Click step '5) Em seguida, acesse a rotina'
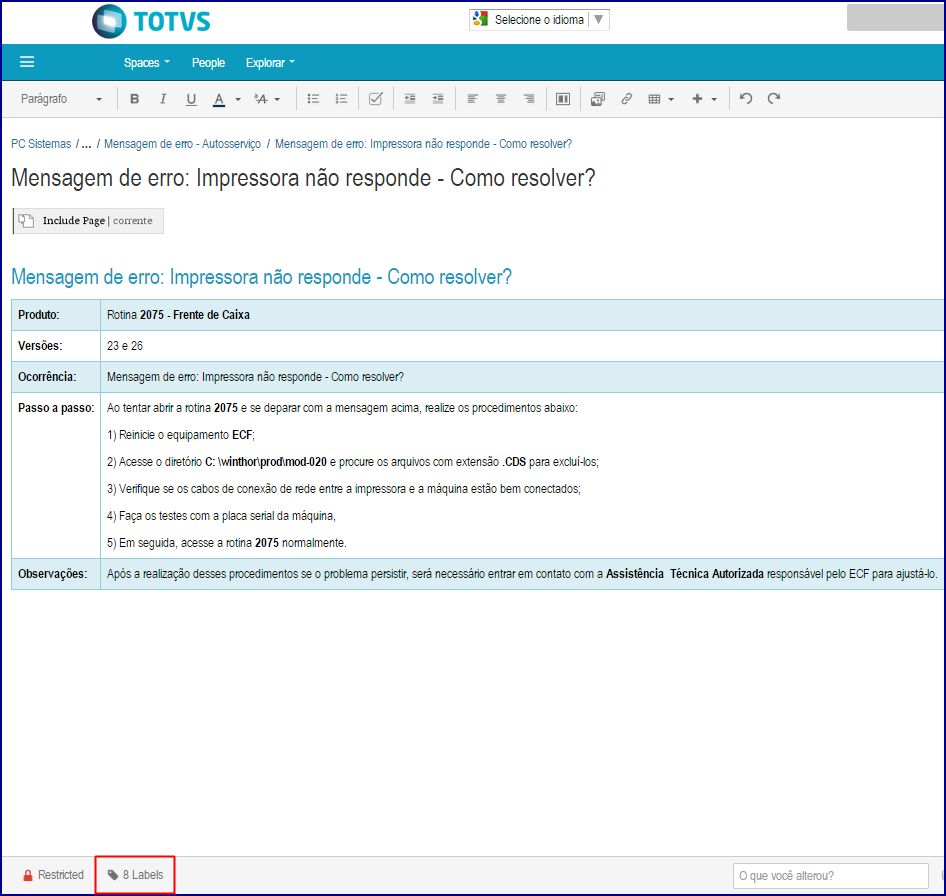 tap(227, 543)
